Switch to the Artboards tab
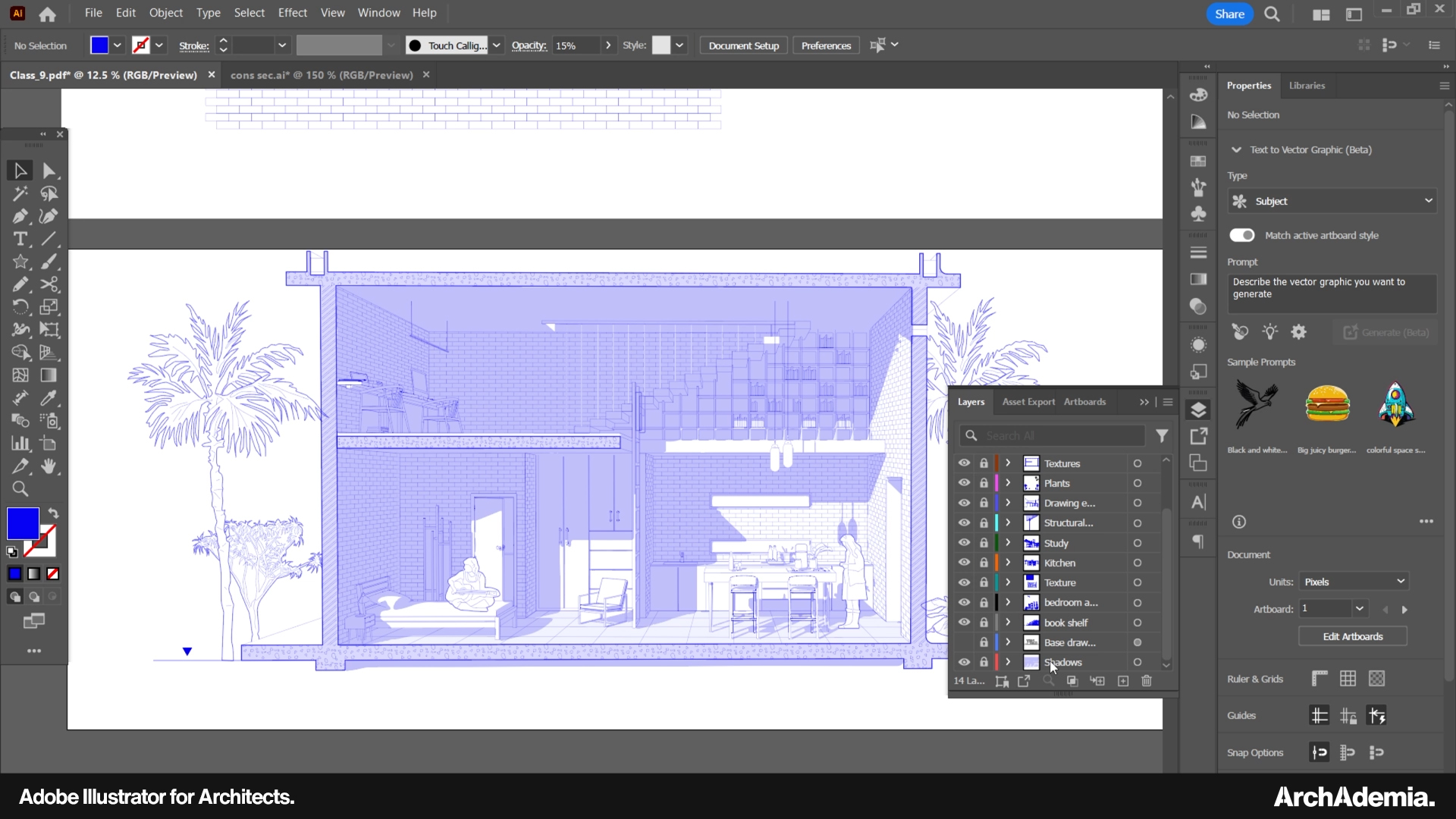This screenshot has height=819, width=1456. 1084,402
